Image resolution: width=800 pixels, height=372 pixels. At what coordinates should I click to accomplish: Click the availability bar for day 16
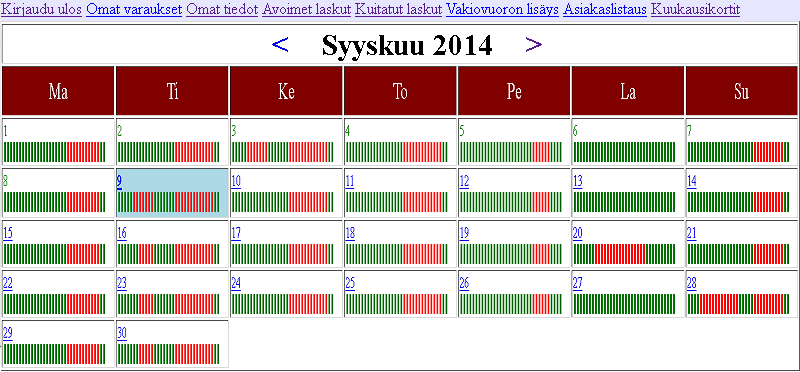pos(168,254)
